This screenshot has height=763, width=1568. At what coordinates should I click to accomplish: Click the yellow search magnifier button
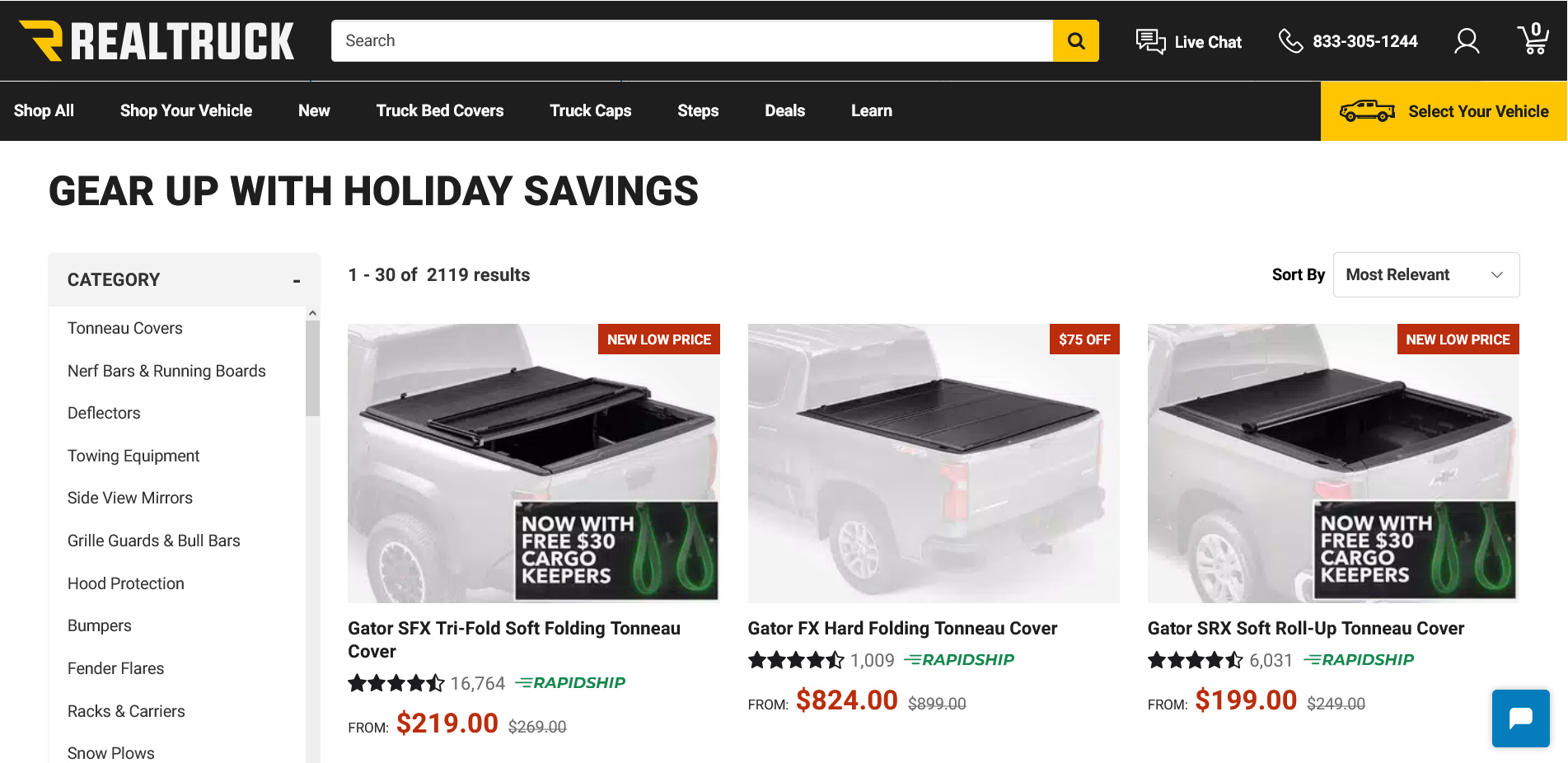1075,41
